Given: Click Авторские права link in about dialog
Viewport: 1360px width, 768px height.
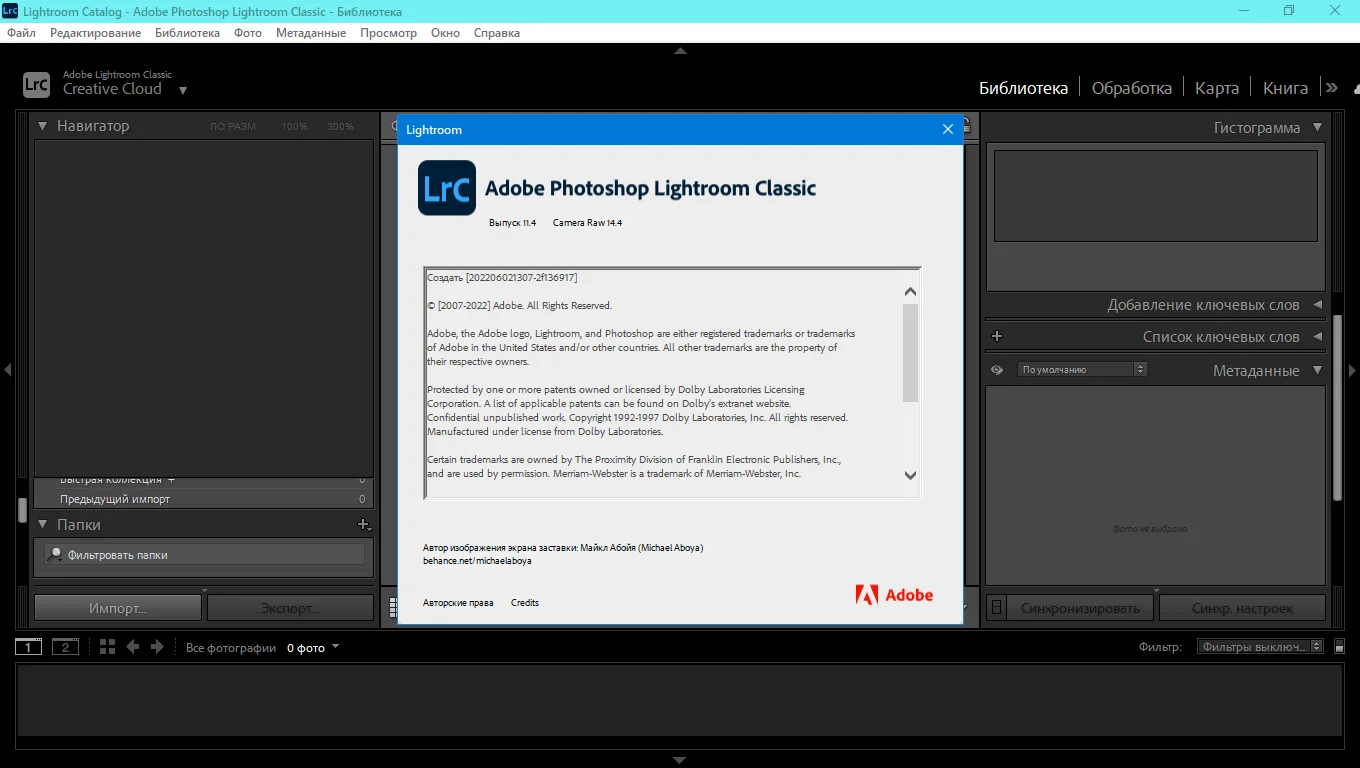Looking at the screenshot, I should click(458, 603).
